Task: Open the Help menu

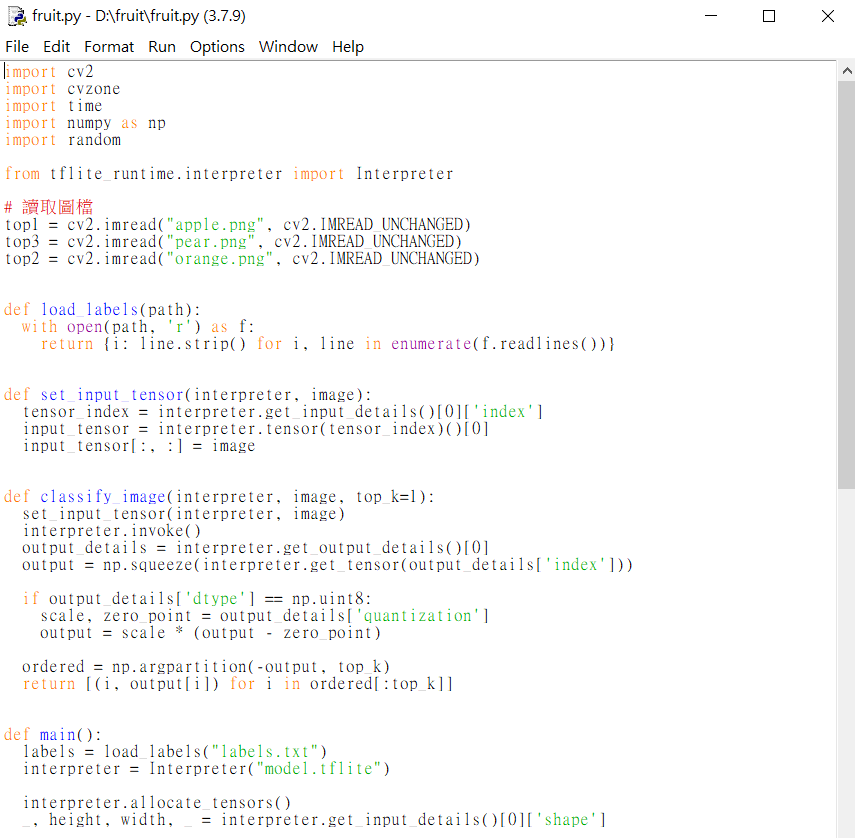Action: (348, 47)
